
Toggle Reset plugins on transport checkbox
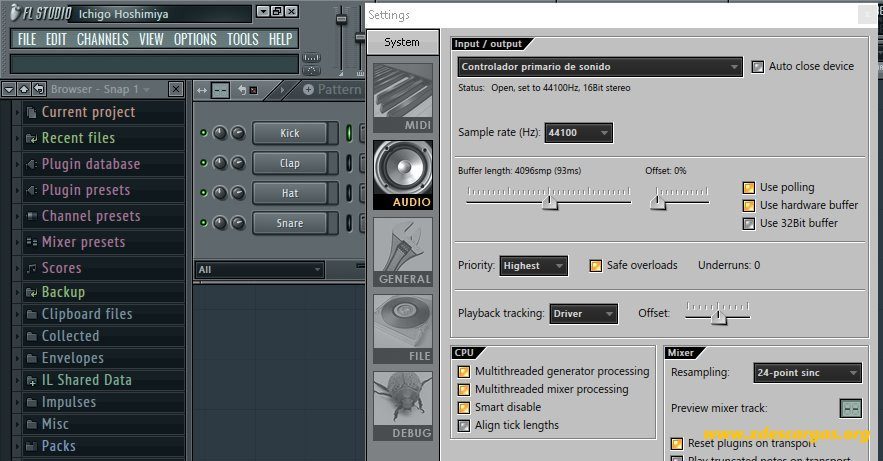coord(676,444)
